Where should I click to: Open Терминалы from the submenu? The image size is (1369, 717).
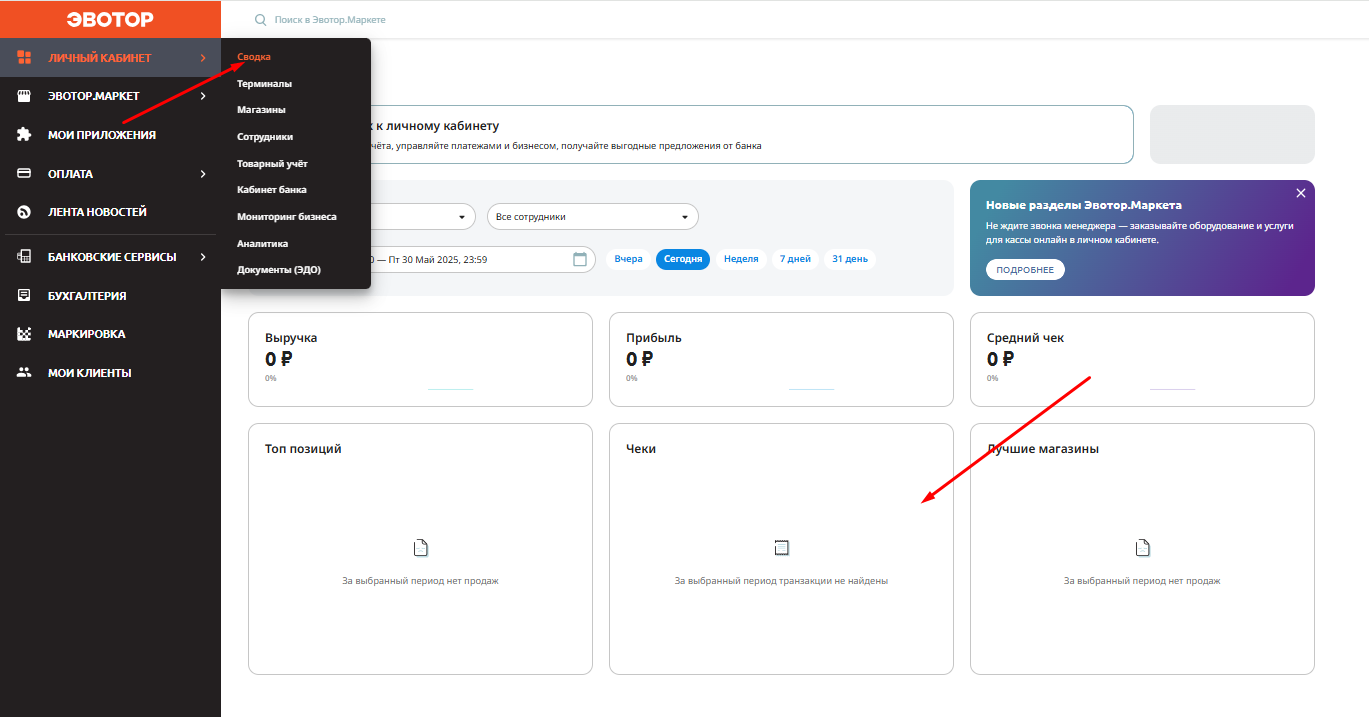pyautogui.click(x=265, y=84)
